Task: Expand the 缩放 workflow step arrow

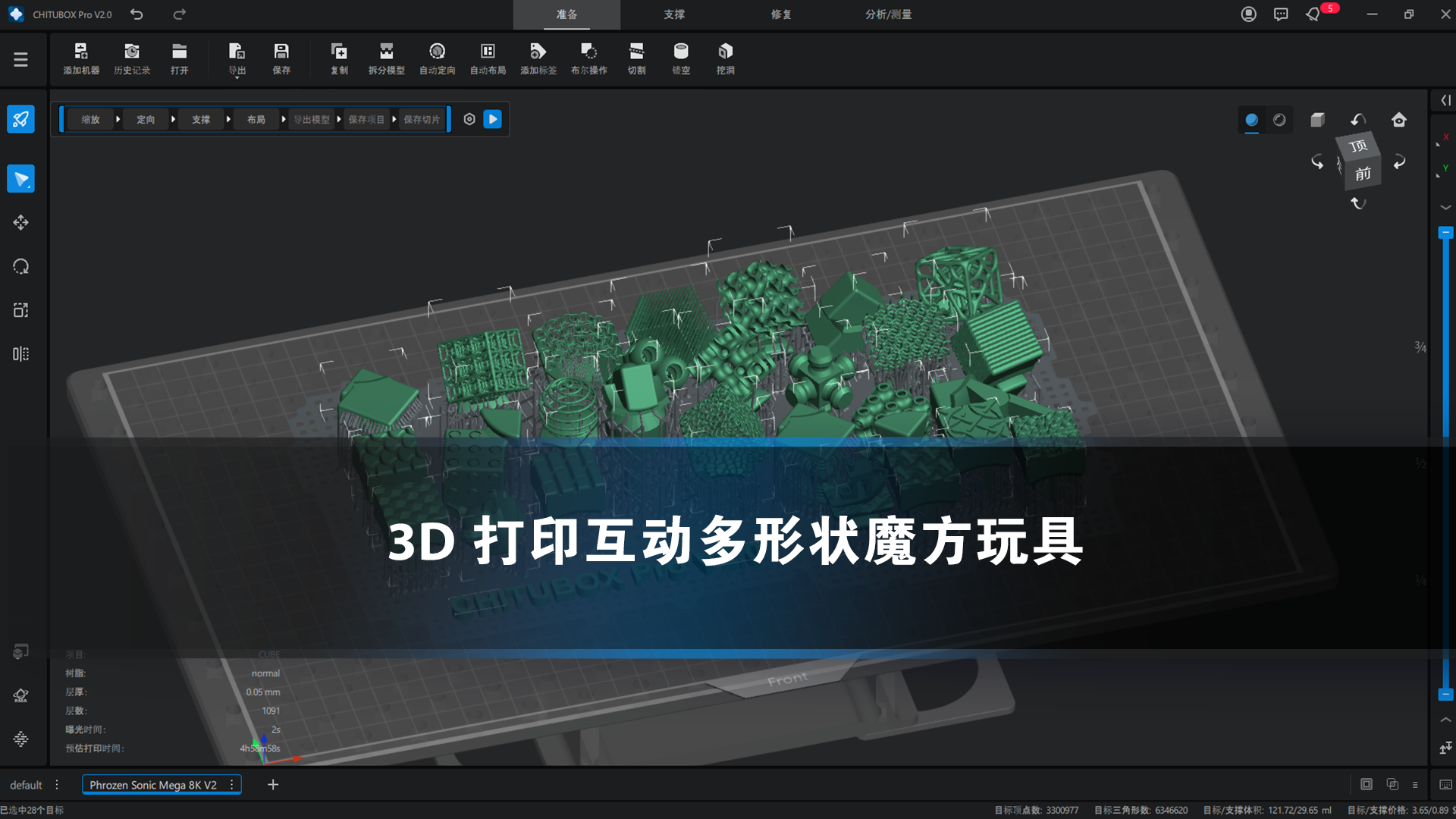Action: (x=118, y=119)
